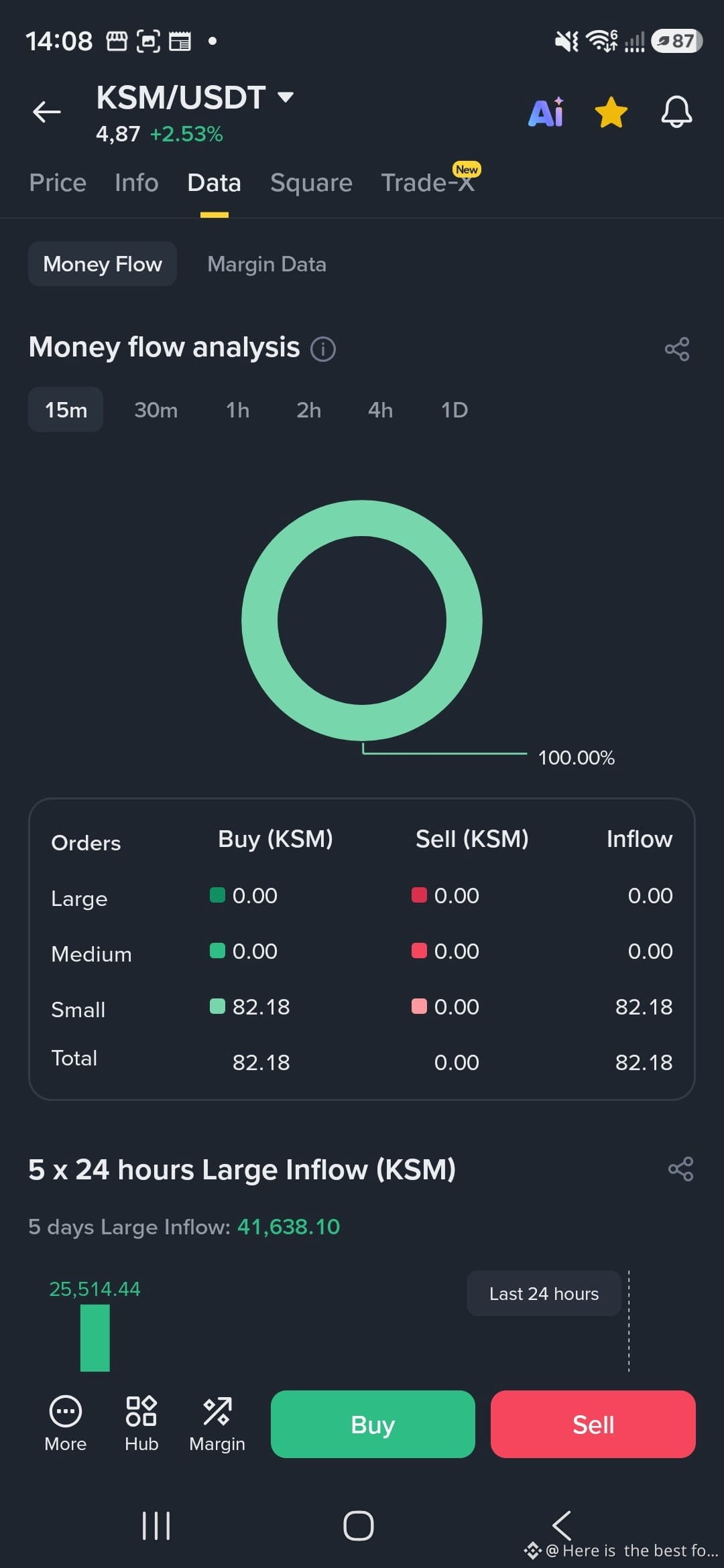Screen dimensions: 724x1568
Task: Open the AI assistant icon
Action: pyautogui.click(x=546, y=112)
